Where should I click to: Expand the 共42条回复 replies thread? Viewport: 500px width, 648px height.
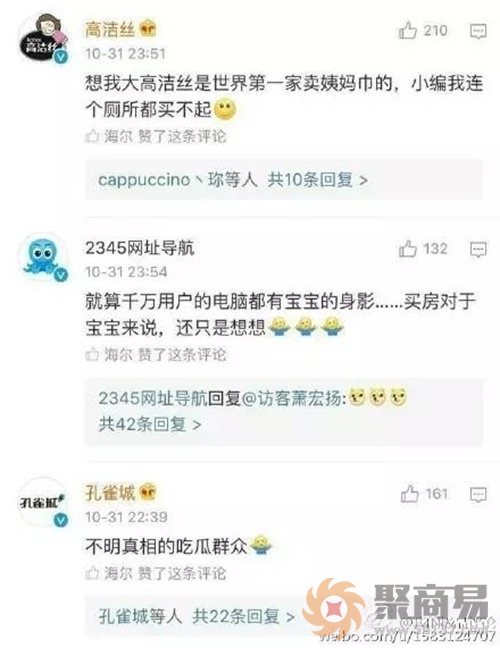tap(150, 424)
